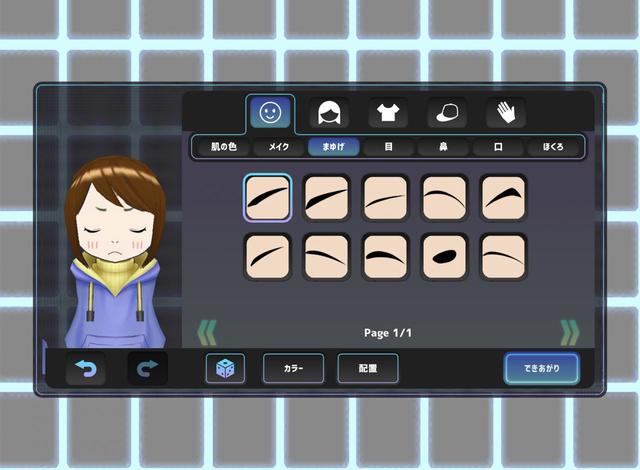Select the メイク makeup tab
Screen dimensions: 640x470
click(279, 146)
